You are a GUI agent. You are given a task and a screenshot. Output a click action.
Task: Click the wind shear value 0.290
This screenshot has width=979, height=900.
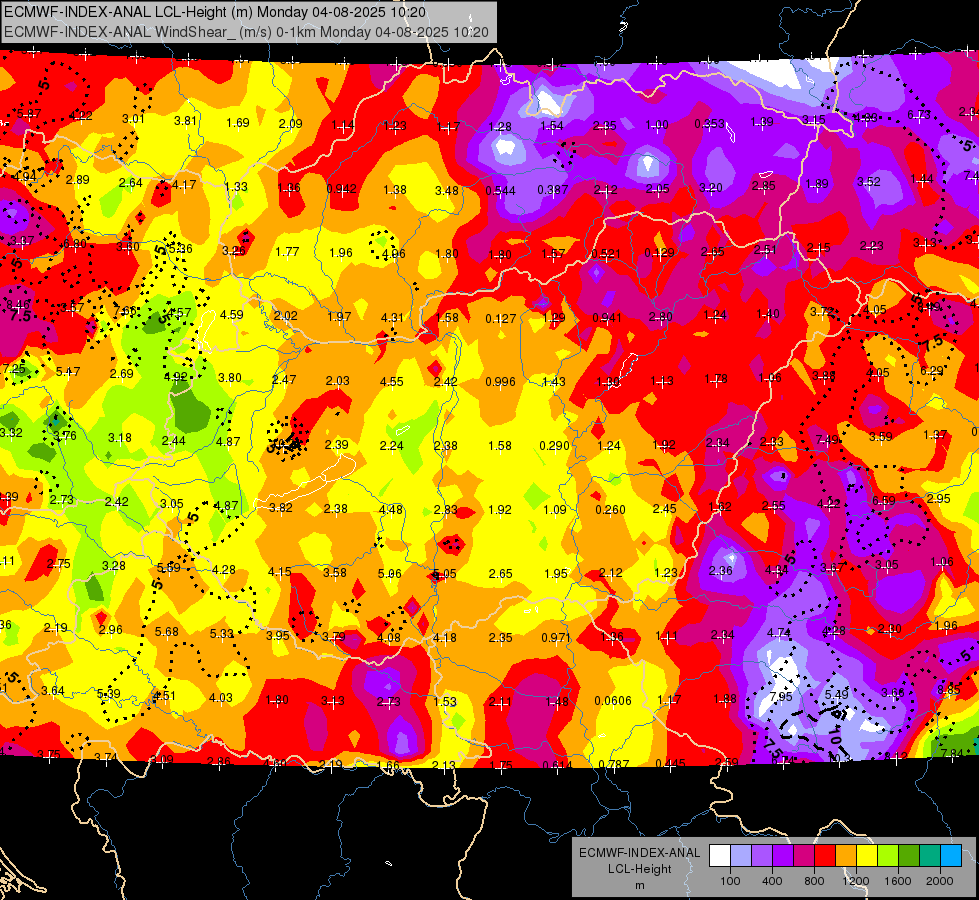[x=554, y=445]
